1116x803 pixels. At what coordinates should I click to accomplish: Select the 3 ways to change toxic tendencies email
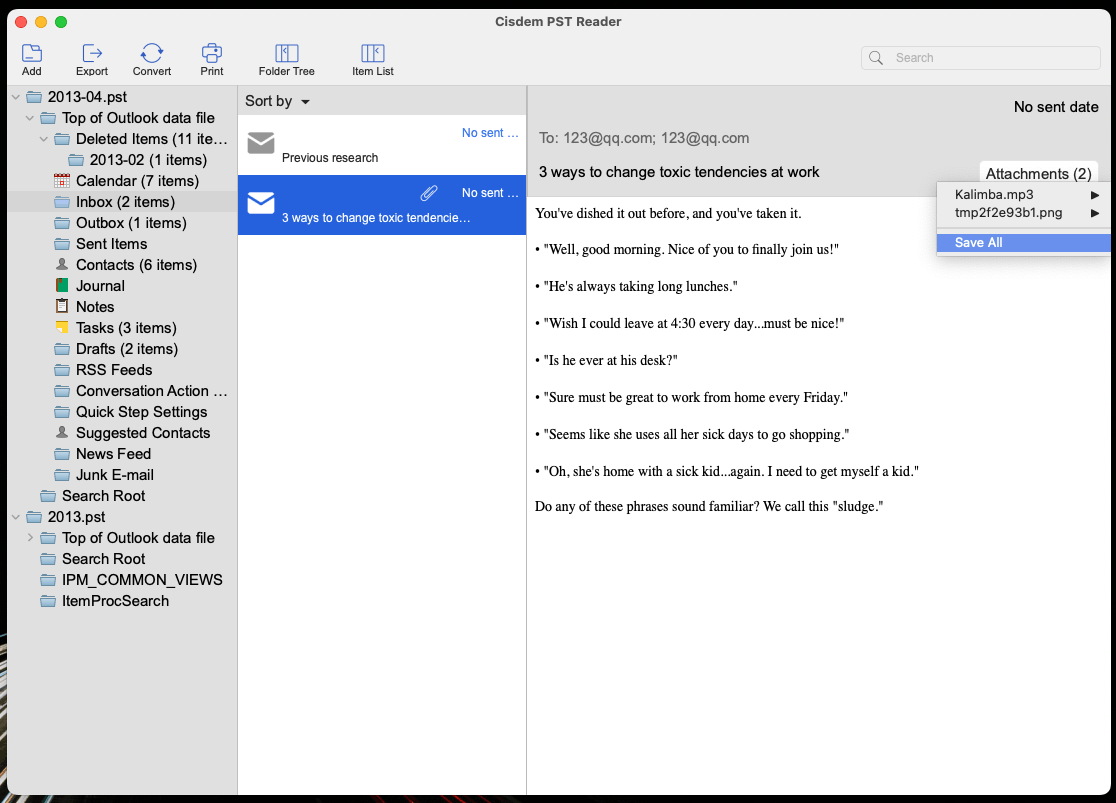pyautogui.click(x=382, y=205)
